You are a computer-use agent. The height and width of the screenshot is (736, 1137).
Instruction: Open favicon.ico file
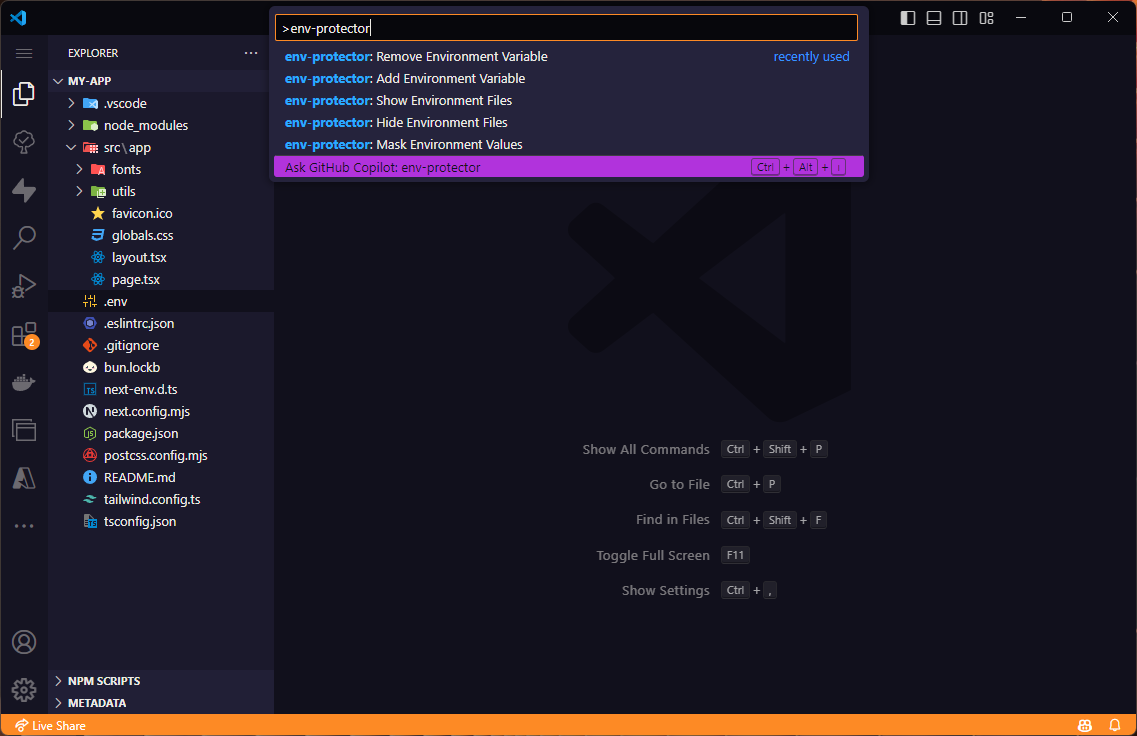point(161,213)
